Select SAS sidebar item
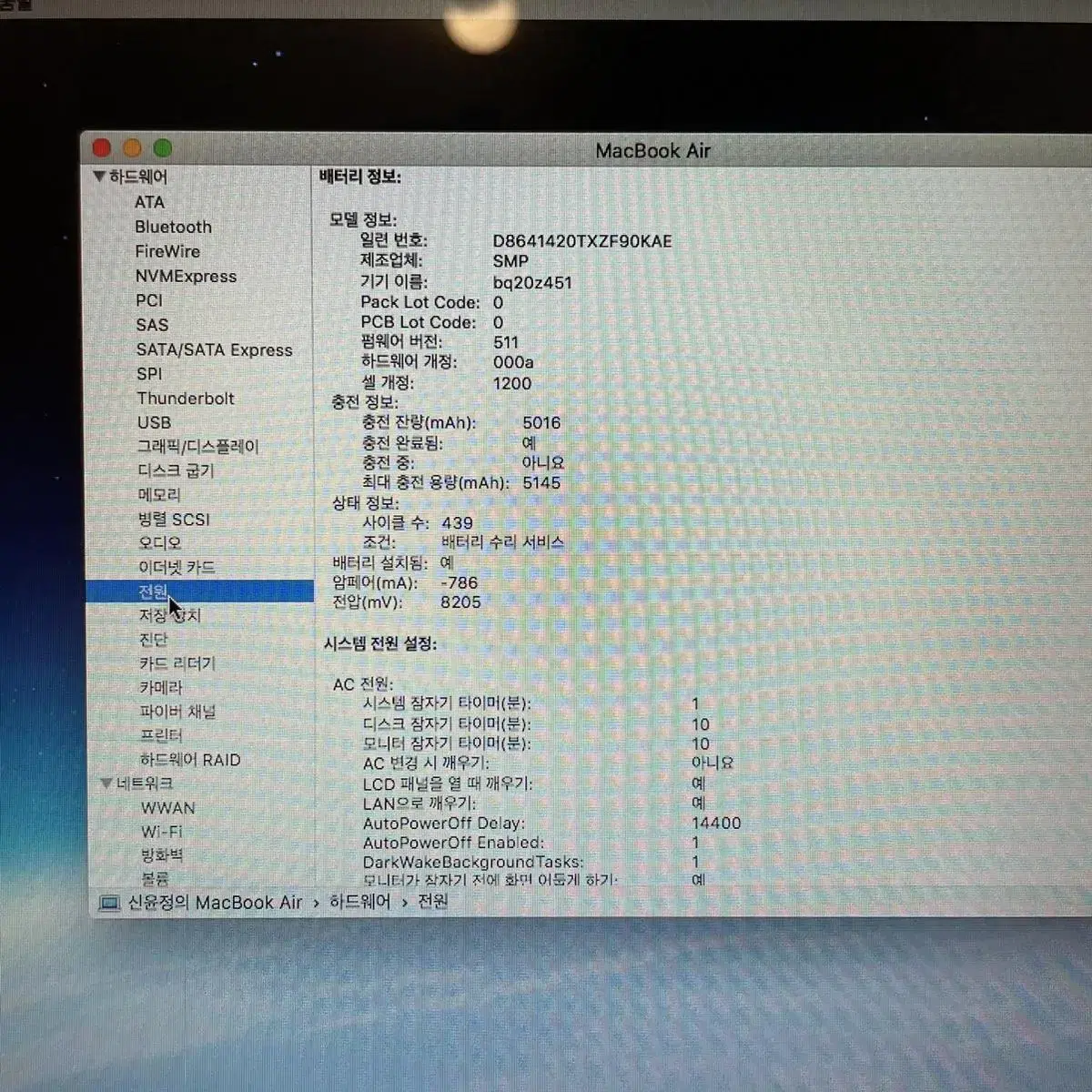 coord(152,325)
